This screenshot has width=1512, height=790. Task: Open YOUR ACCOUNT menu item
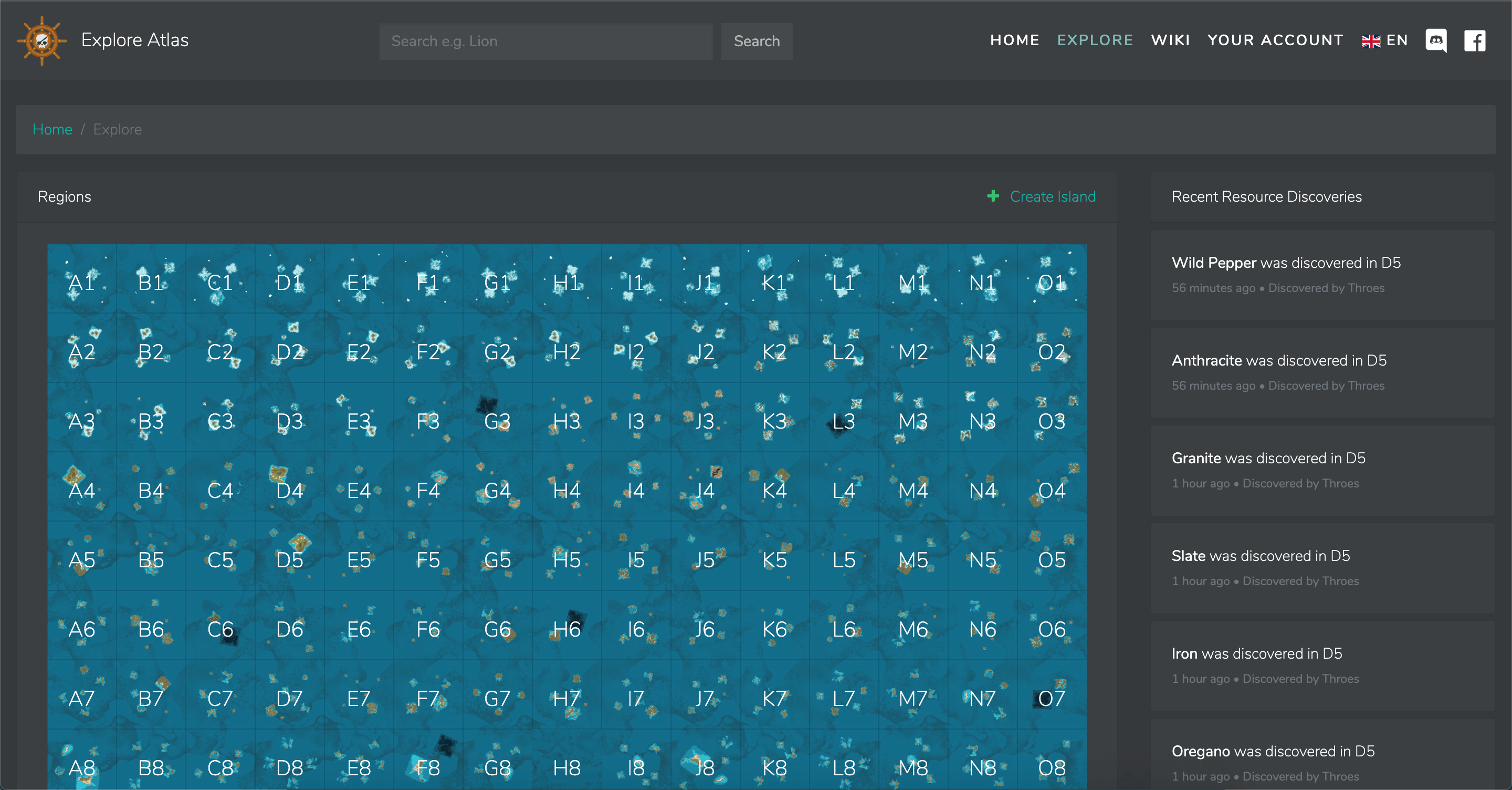pos(1275,40)
